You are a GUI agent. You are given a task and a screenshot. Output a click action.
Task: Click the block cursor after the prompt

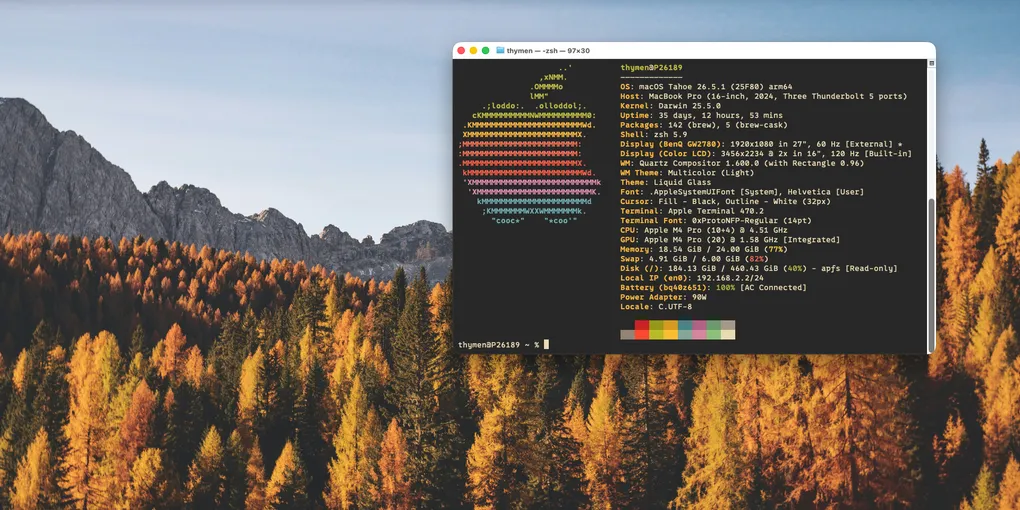[546, 344]
